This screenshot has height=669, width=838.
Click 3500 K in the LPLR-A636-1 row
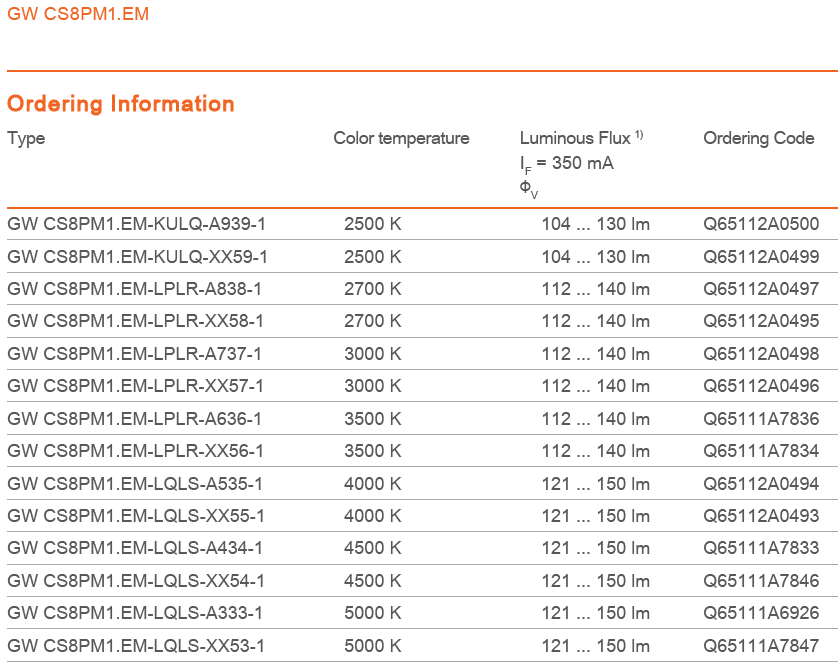373,418
